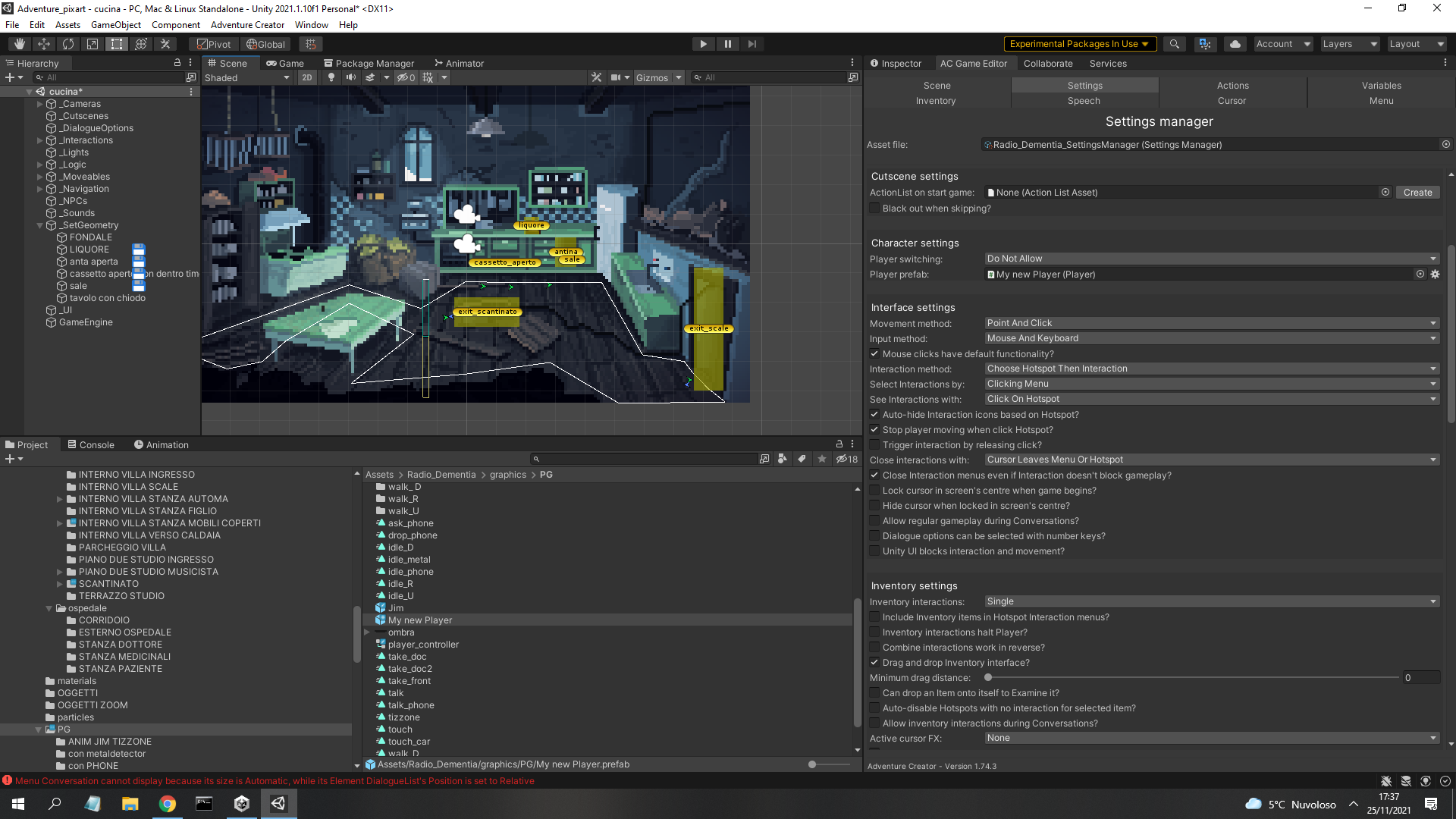The height and width of the screenshot is (819, 1456).
Task: Select the Move tool
Action: click(44, 44)
